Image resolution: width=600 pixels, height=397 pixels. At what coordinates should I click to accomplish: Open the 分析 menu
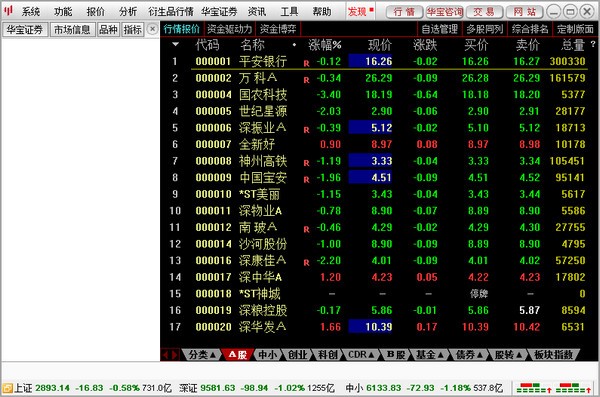point(127,11)
